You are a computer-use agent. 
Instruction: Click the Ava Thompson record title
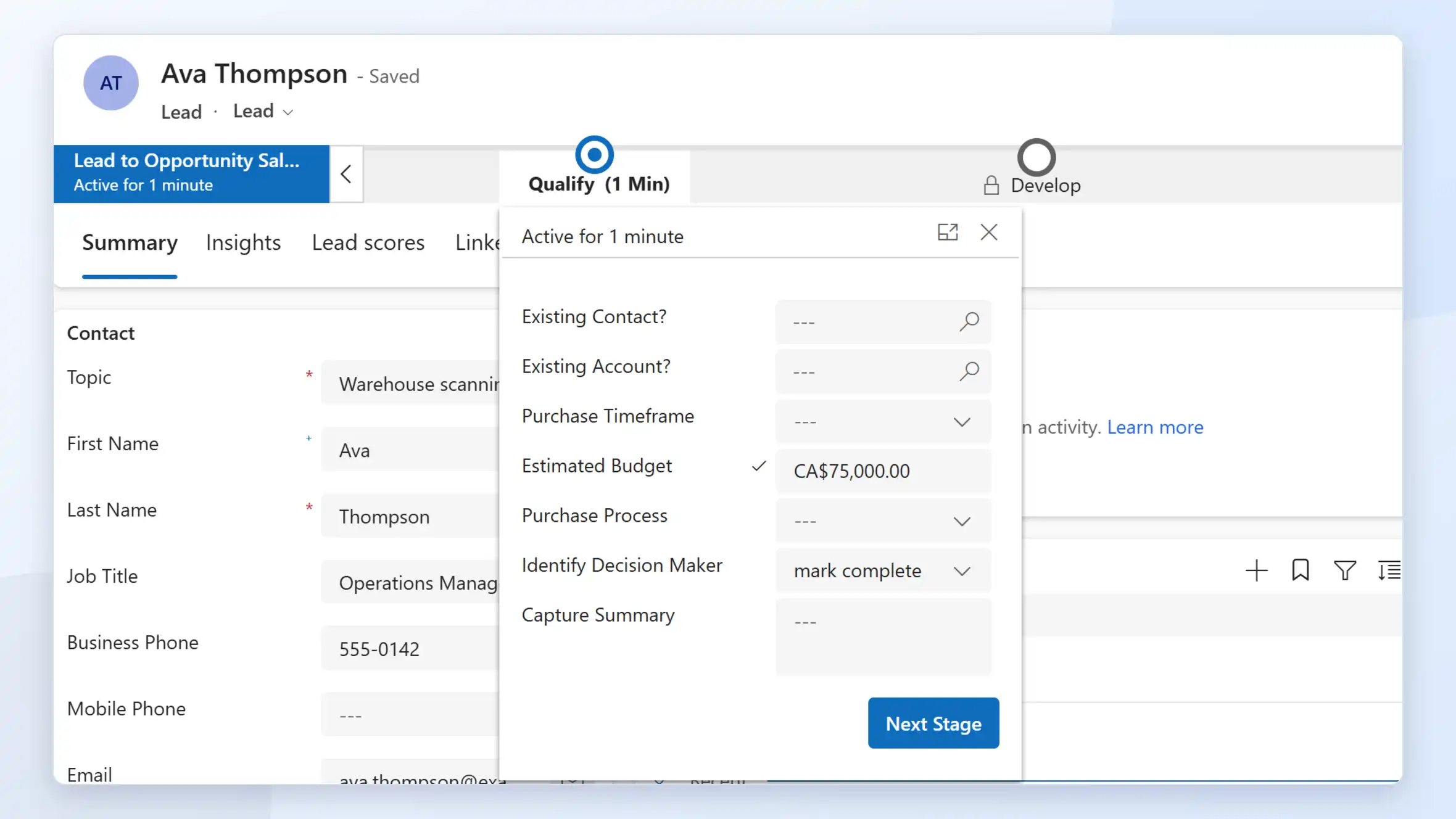point(254,74)
